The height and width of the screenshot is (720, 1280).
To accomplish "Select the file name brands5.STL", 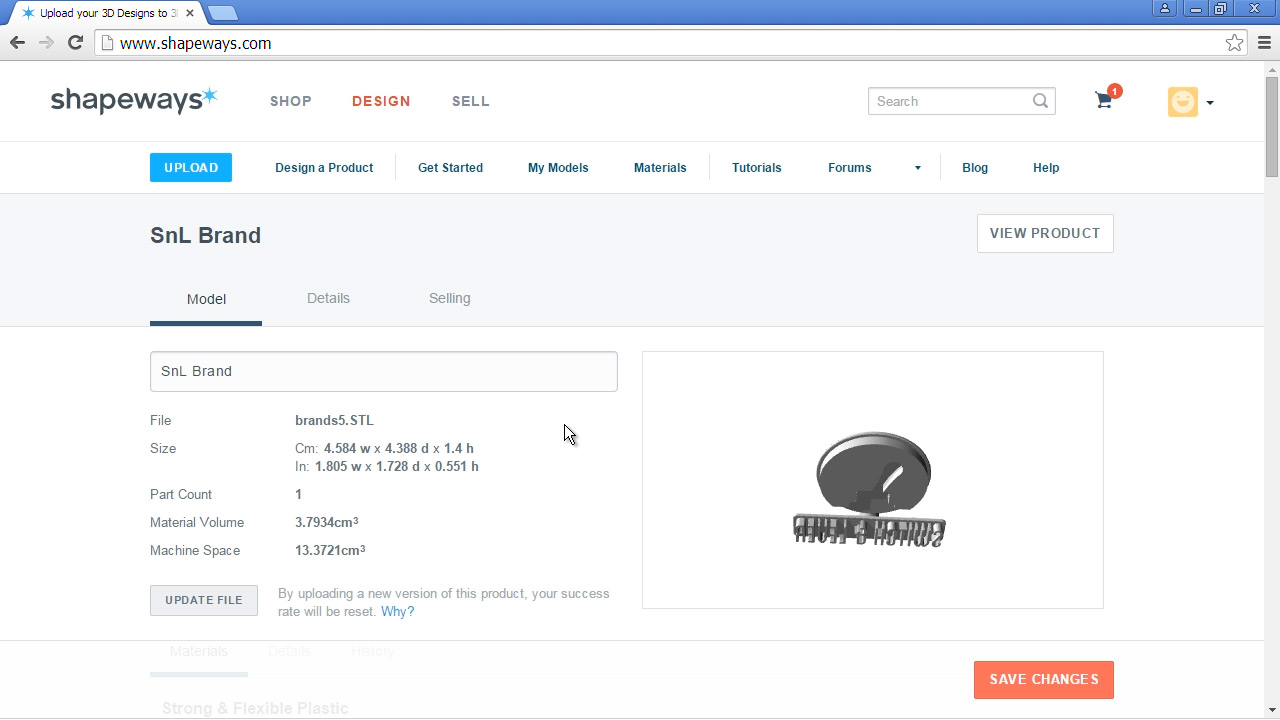I will [x=334, y=421].
